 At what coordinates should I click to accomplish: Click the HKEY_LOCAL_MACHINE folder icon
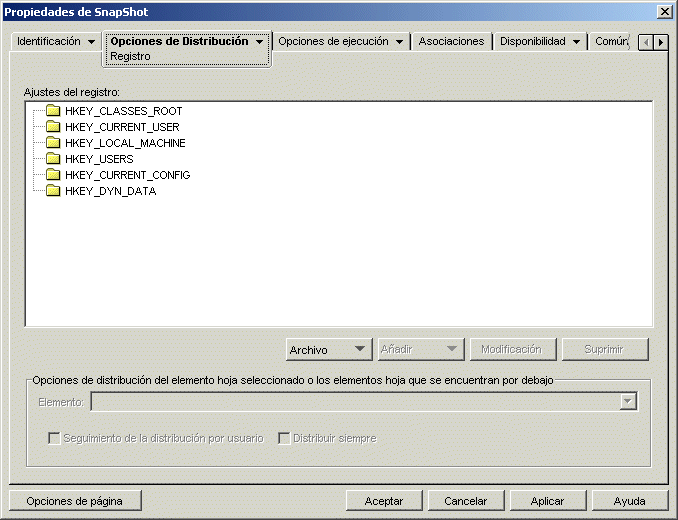click(x=53, y=143)
